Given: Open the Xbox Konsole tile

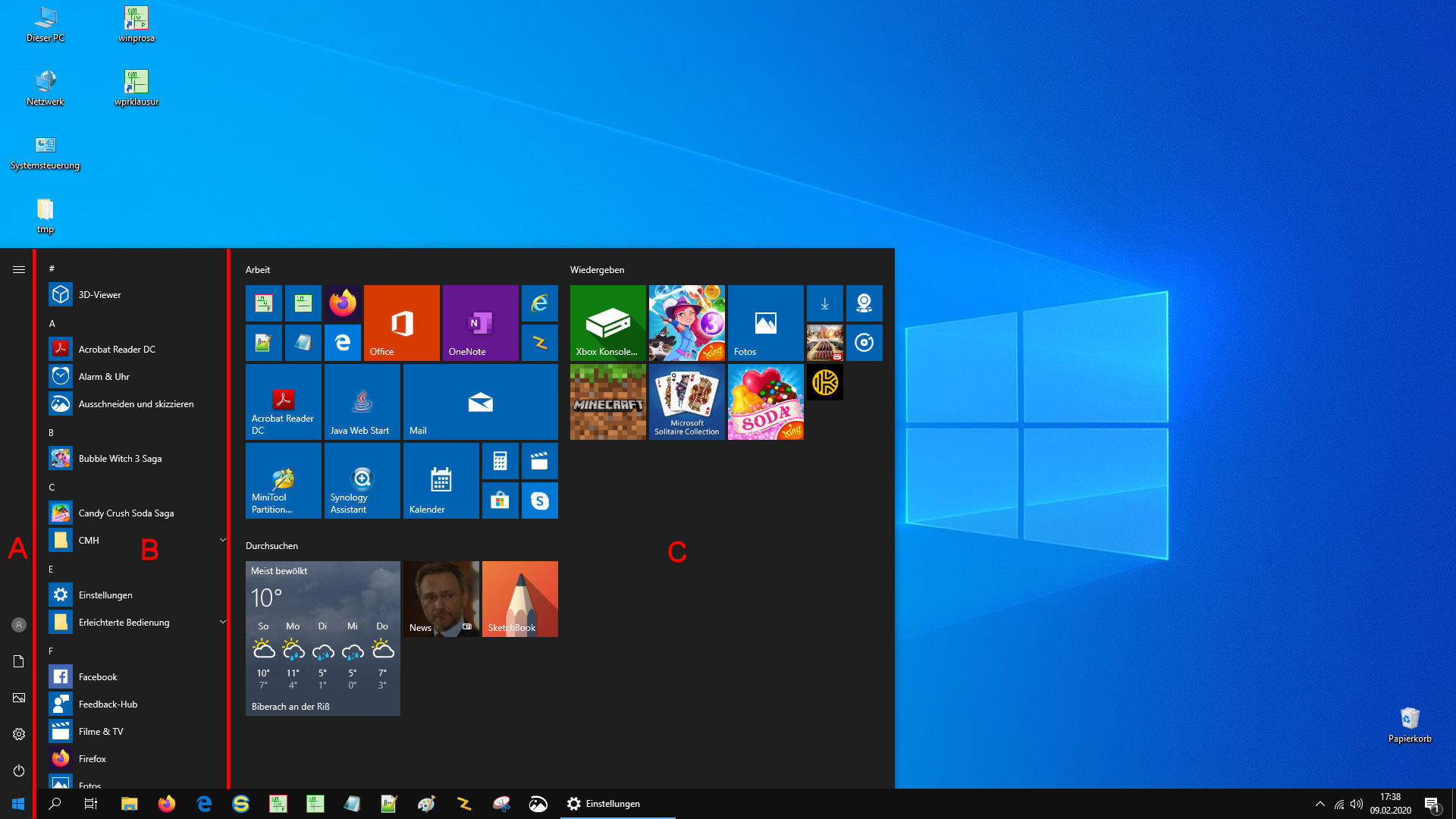Looking at the screenshot, I should pyautogui.click(x=608, y=323).
